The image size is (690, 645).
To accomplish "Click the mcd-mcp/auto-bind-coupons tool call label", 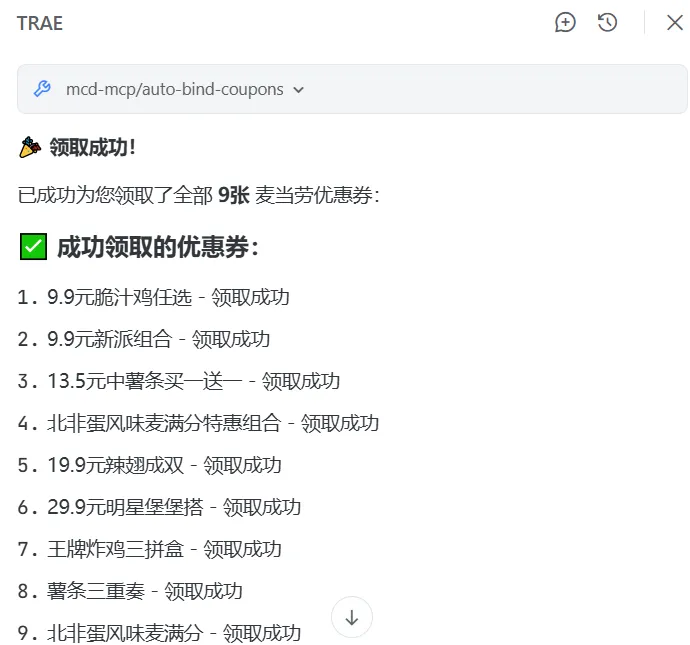I will coord(174,89).
